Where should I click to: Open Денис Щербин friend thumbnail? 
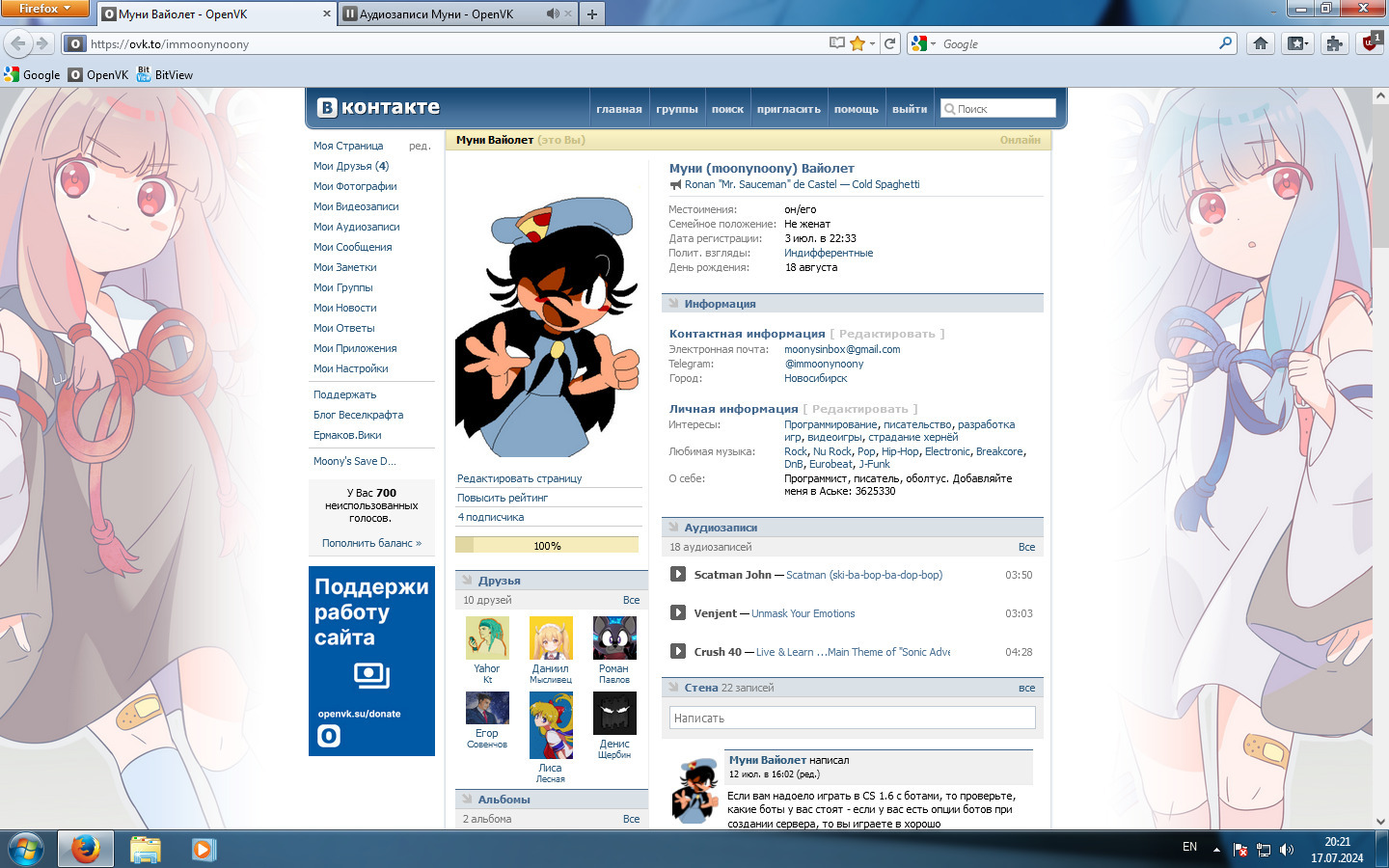pos(614,713)
